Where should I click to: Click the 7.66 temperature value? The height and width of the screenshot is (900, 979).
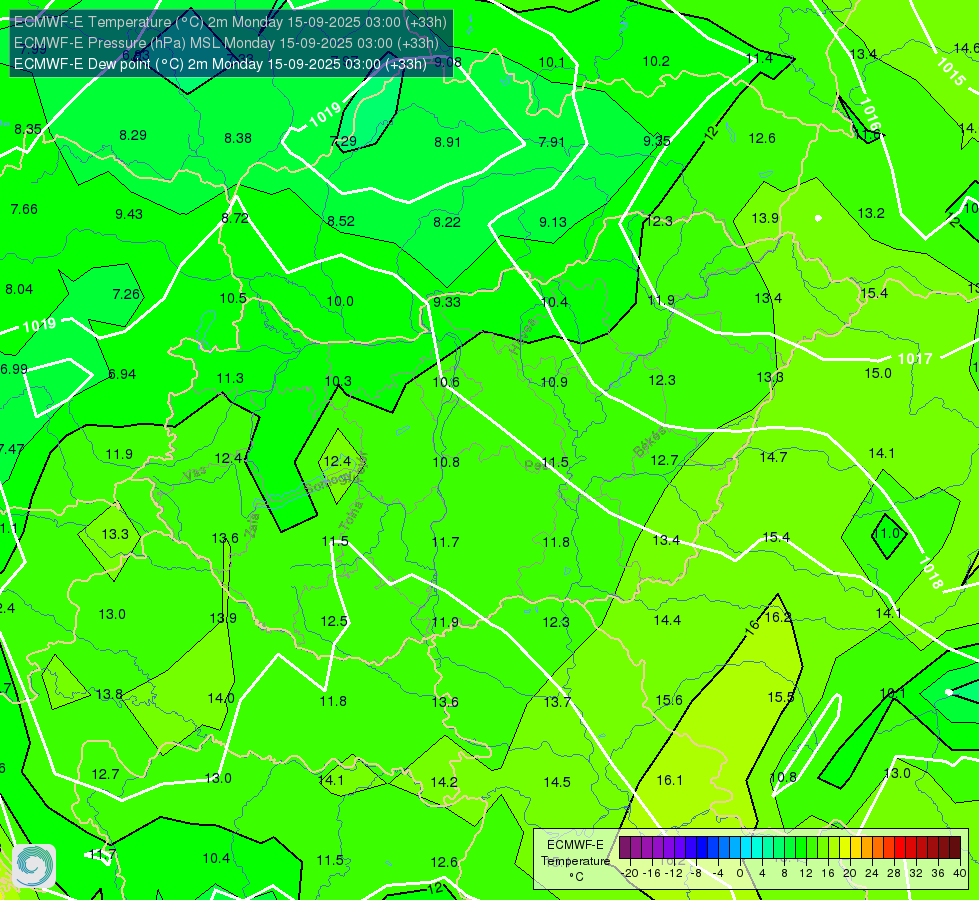coord(24,209)
